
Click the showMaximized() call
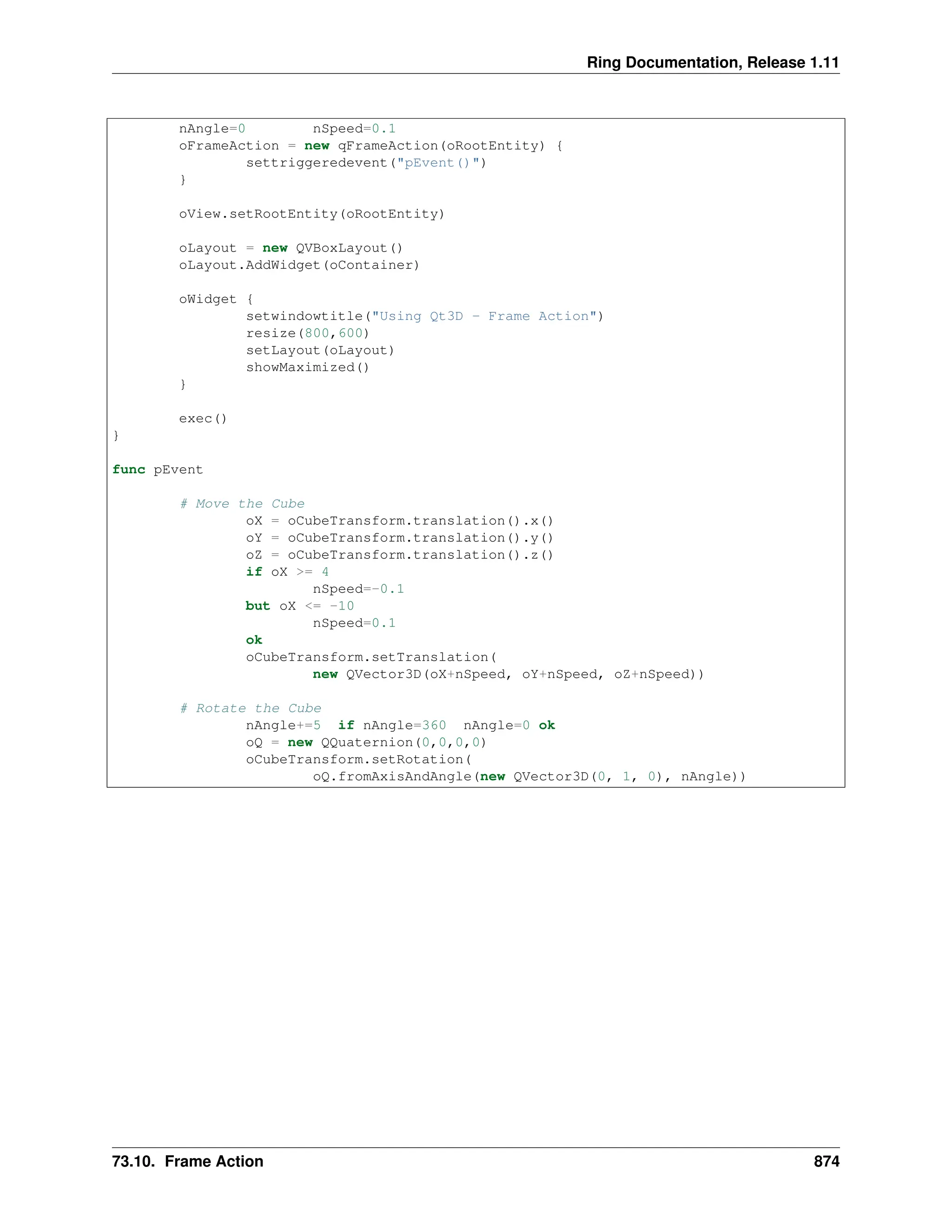(x=307, y=367)
